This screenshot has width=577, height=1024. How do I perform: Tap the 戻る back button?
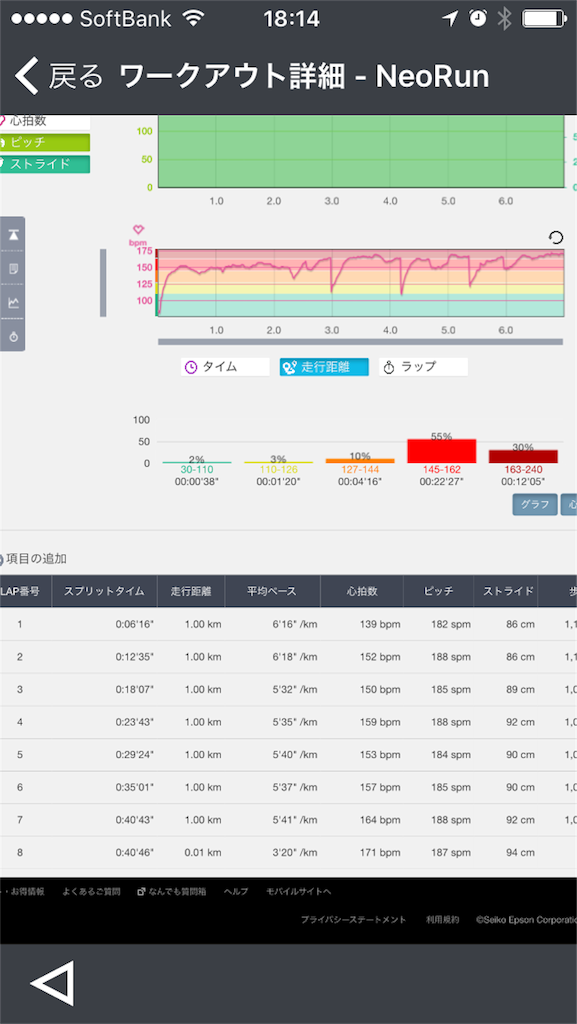click(60, 76)
